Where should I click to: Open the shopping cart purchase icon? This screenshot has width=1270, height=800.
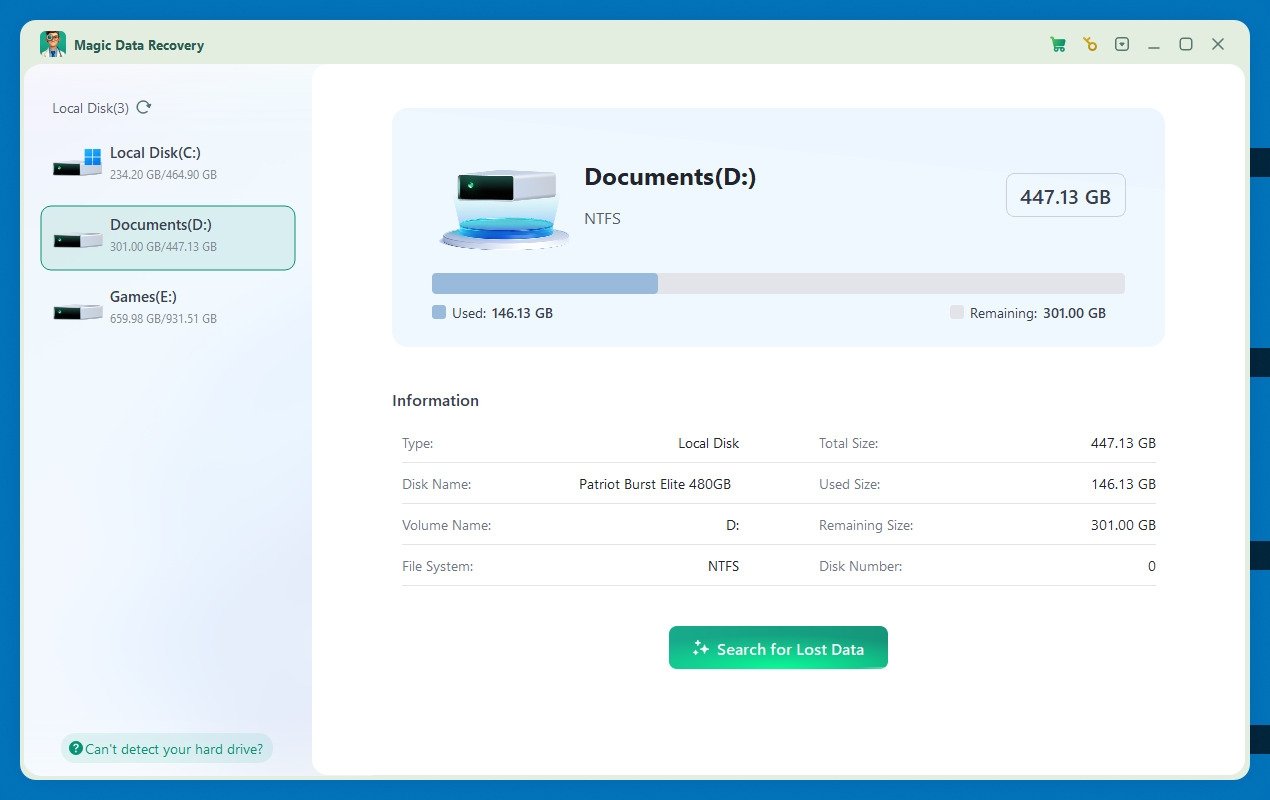1057,44
